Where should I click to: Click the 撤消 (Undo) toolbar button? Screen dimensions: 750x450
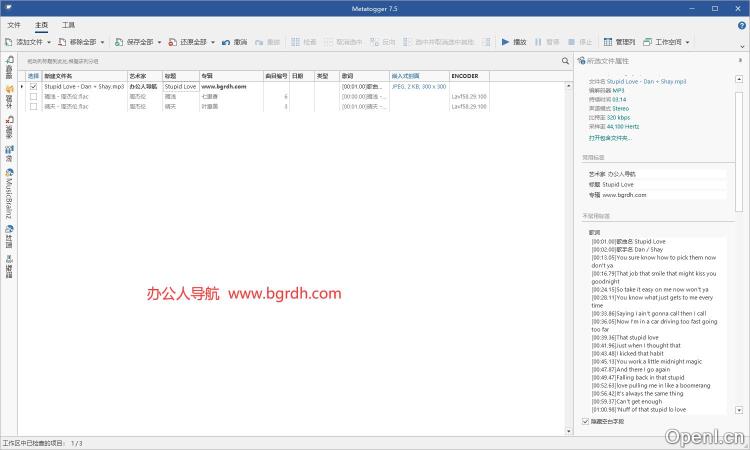[234, 43]
